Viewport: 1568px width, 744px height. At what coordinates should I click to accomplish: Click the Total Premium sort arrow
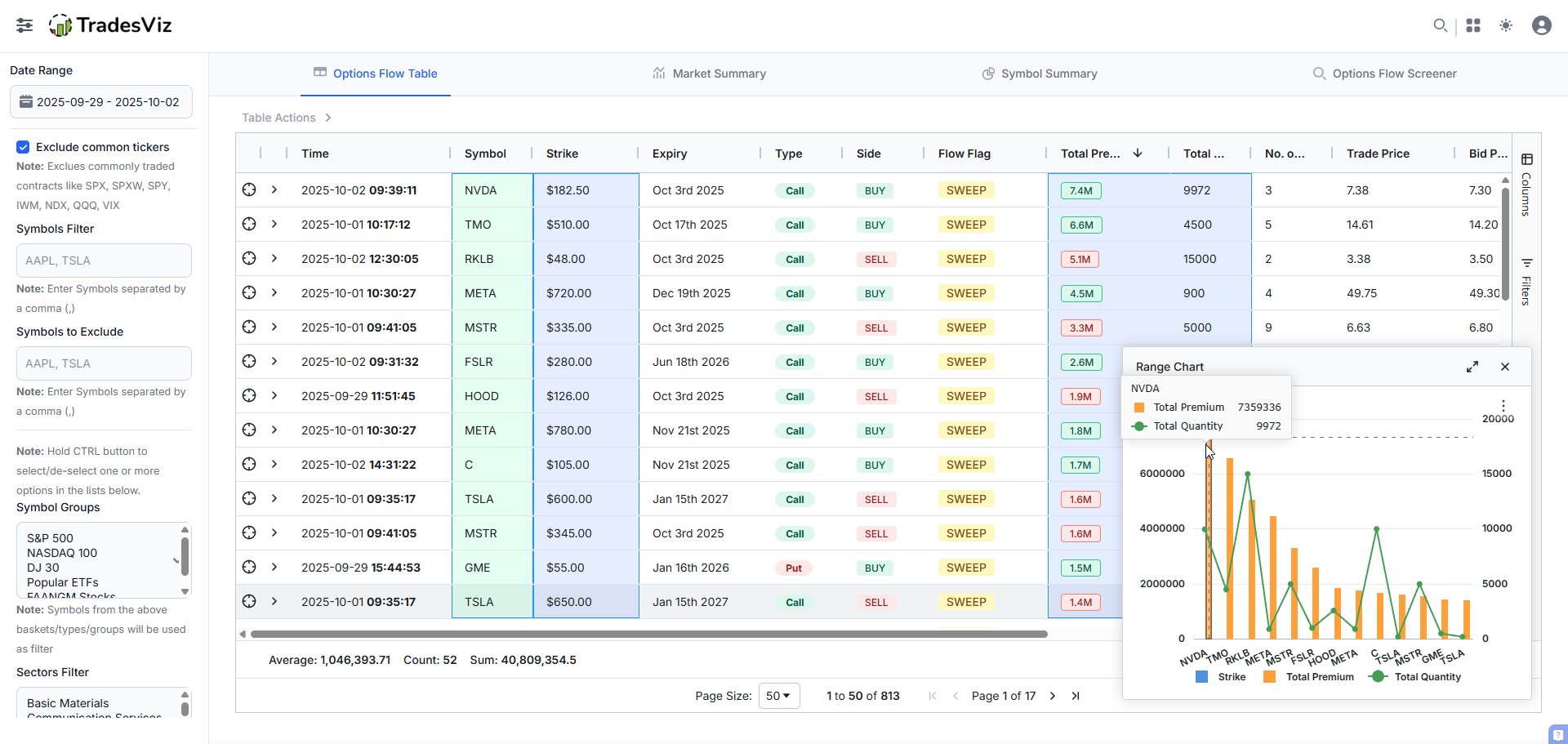pyautogui.click(x=1138, y=153)
